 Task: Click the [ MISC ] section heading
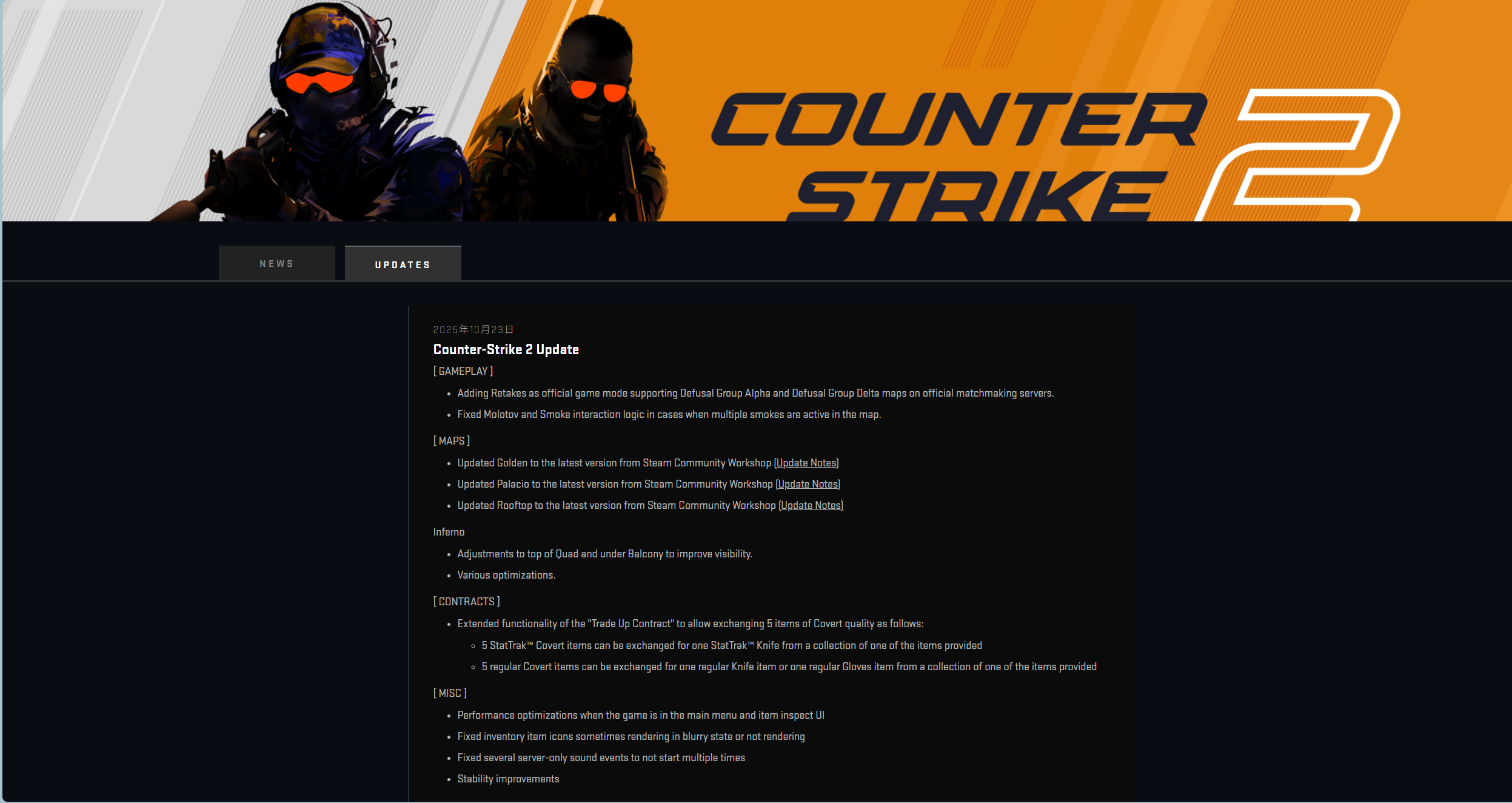[x=450, y=693]
